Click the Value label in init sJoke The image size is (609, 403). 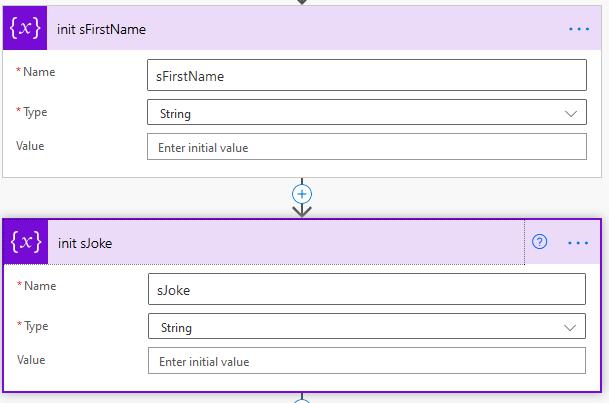(x=31, y=360)
